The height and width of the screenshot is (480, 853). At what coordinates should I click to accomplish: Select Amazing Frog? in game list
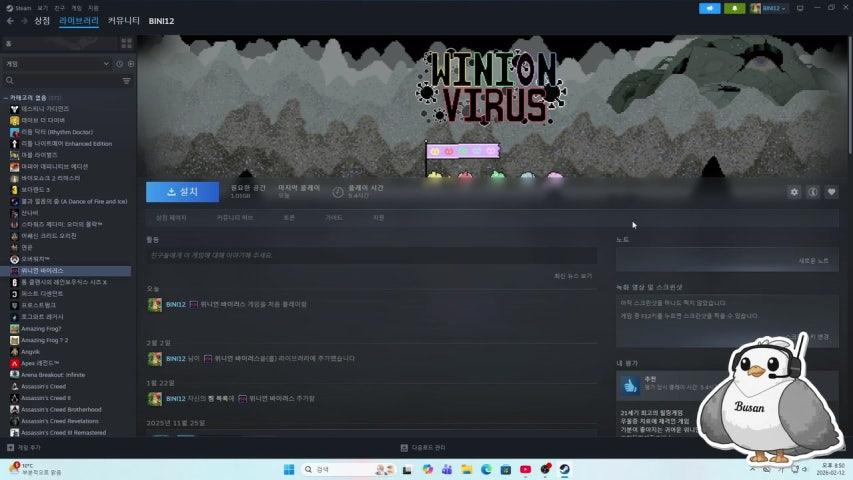click(x=41, y=329)
